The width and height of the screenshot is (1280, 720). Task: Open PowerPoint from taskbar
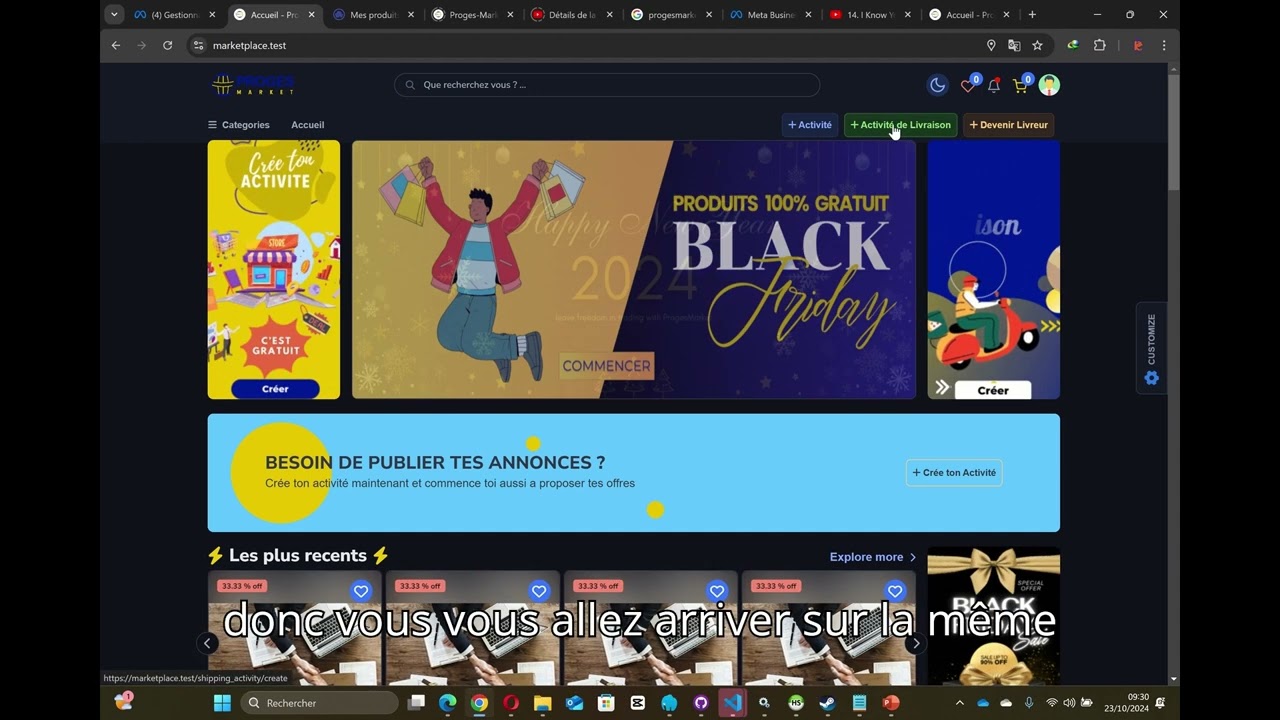pos(891,703)
